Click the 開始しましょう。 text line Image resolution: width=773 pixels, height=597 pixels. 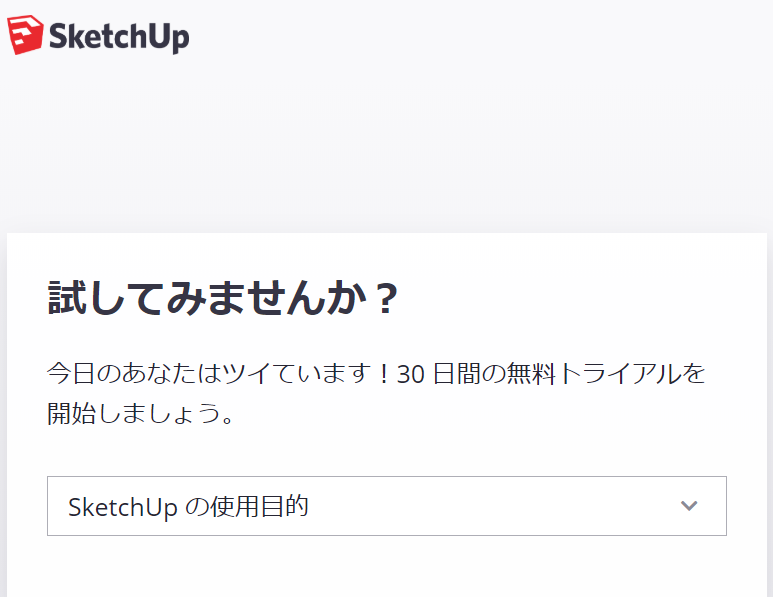[x=142, y=413]
